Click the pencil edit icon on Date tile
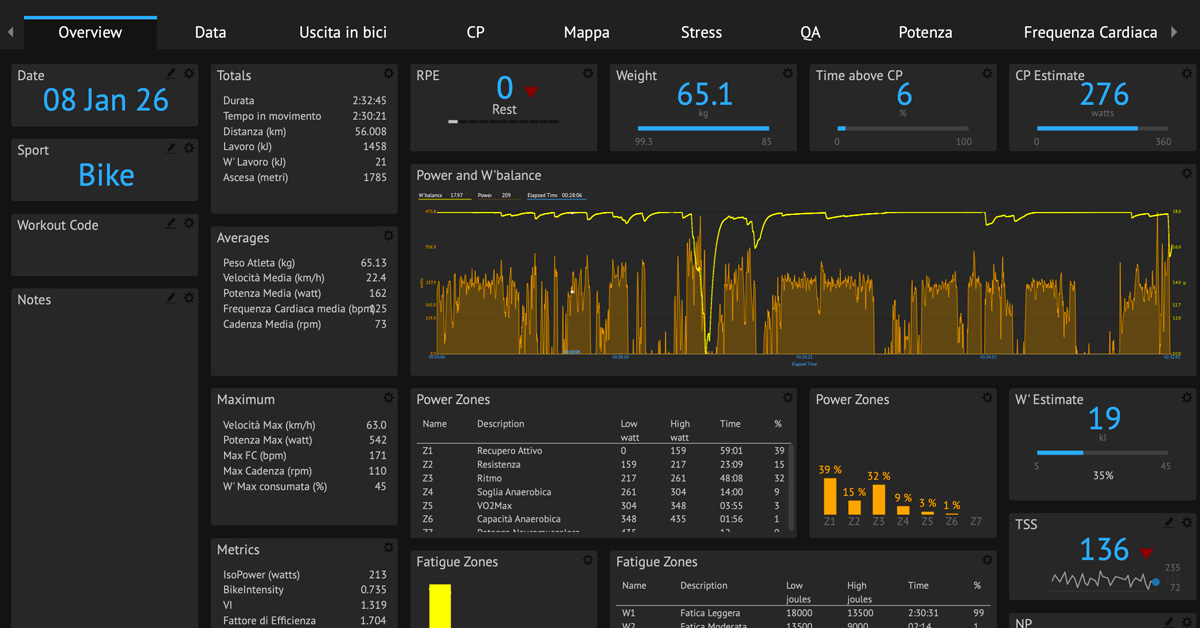Screen dimensions: 1200x628 (x=171, y=74)
